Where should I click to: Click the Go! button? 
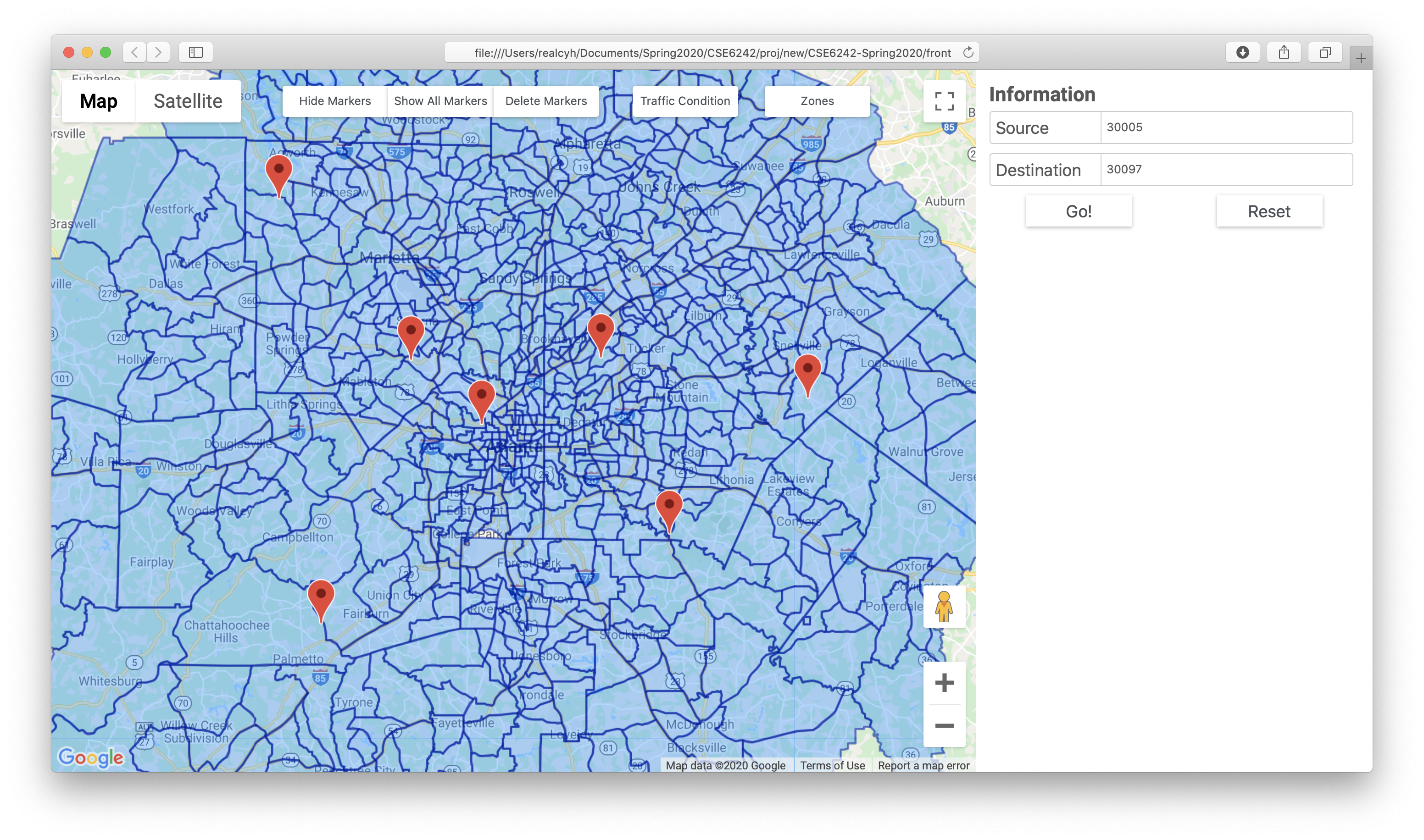(x=1079, y=211)
